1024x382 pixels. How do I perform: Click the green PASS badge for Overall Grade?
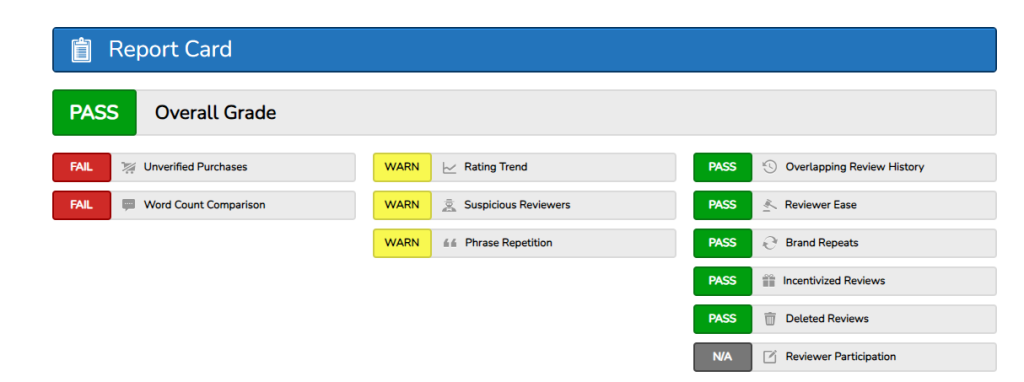(x=95, y=112)
